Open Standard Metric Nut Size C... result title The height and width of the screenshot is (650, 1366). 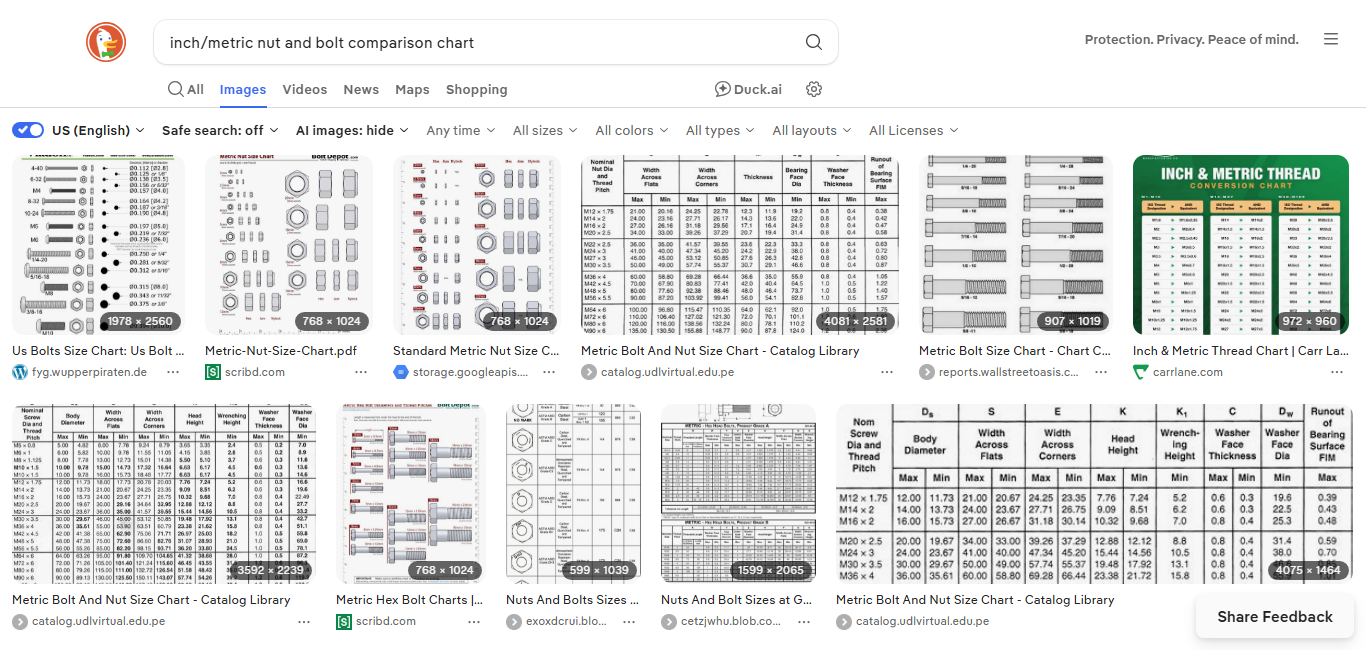click(476, 351)
